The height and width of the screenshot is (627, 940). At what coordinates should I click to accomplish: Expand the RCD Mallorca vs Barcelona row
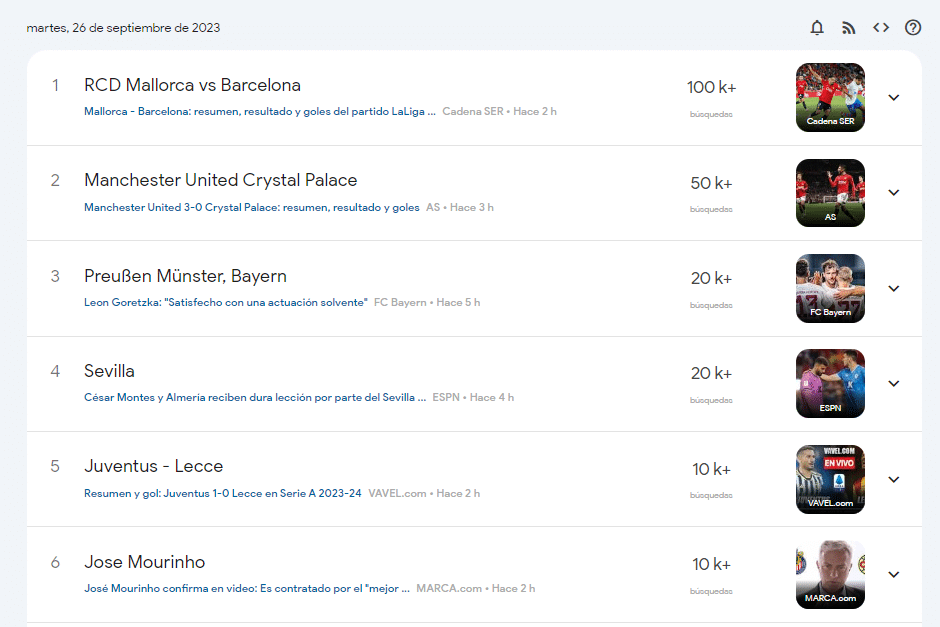894,98
